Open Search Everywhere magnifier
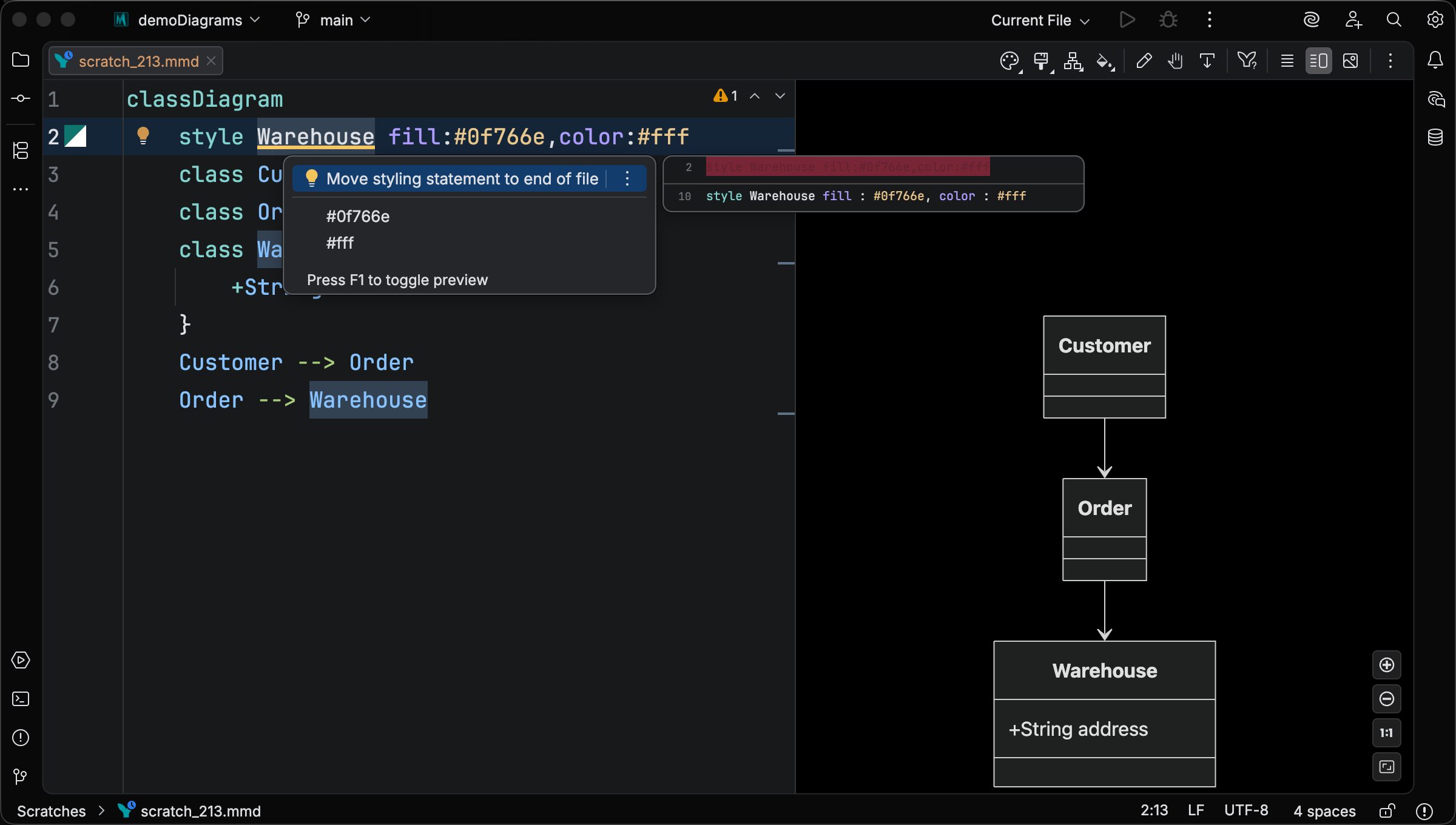This screenshot has width=1456, height=825. 1394,20
